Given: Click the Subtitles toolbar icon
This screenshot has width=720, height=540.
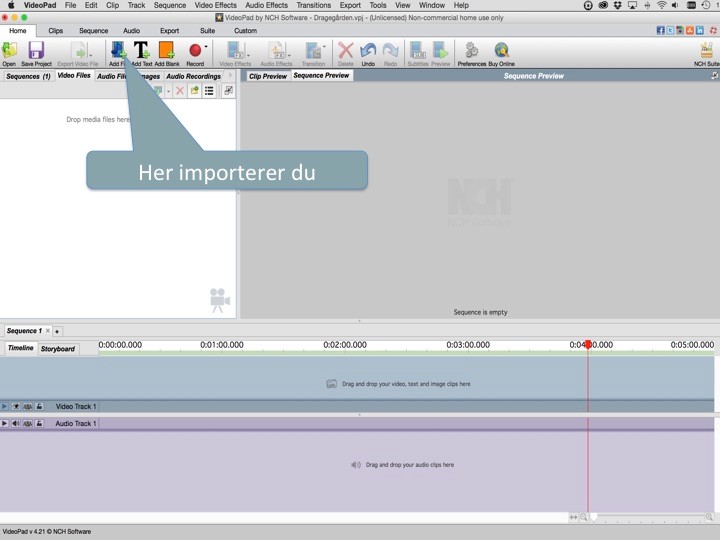Looking at the screenshot, I should coord(418,51).
